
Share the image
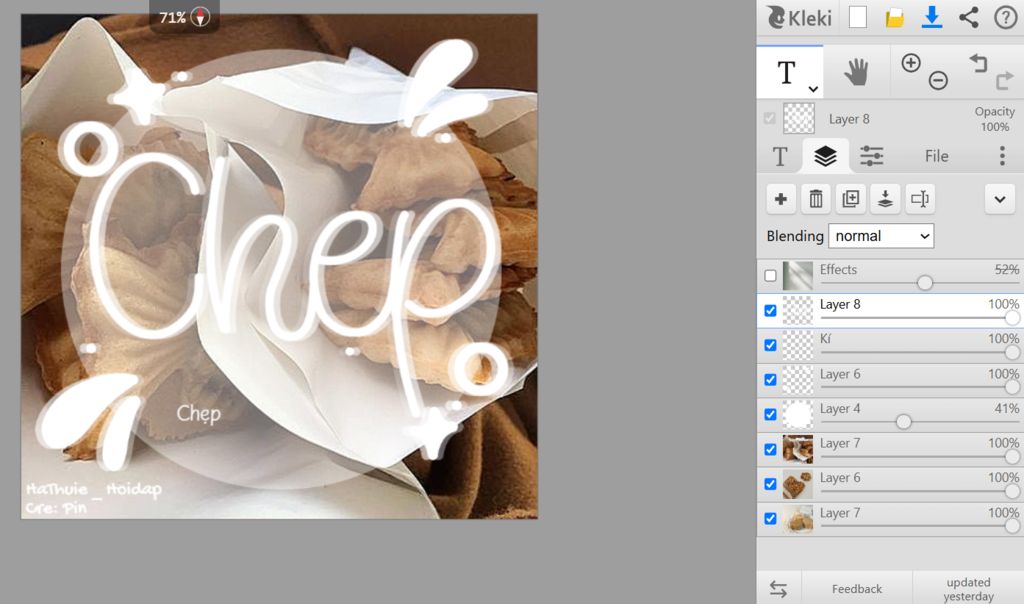coord(968,18)
